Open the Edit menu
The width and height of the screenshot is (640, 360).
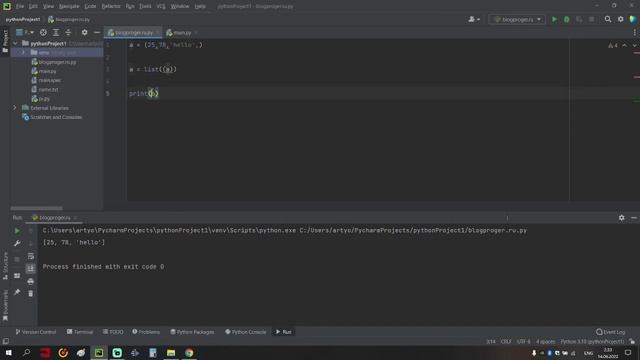click(33, 6)
